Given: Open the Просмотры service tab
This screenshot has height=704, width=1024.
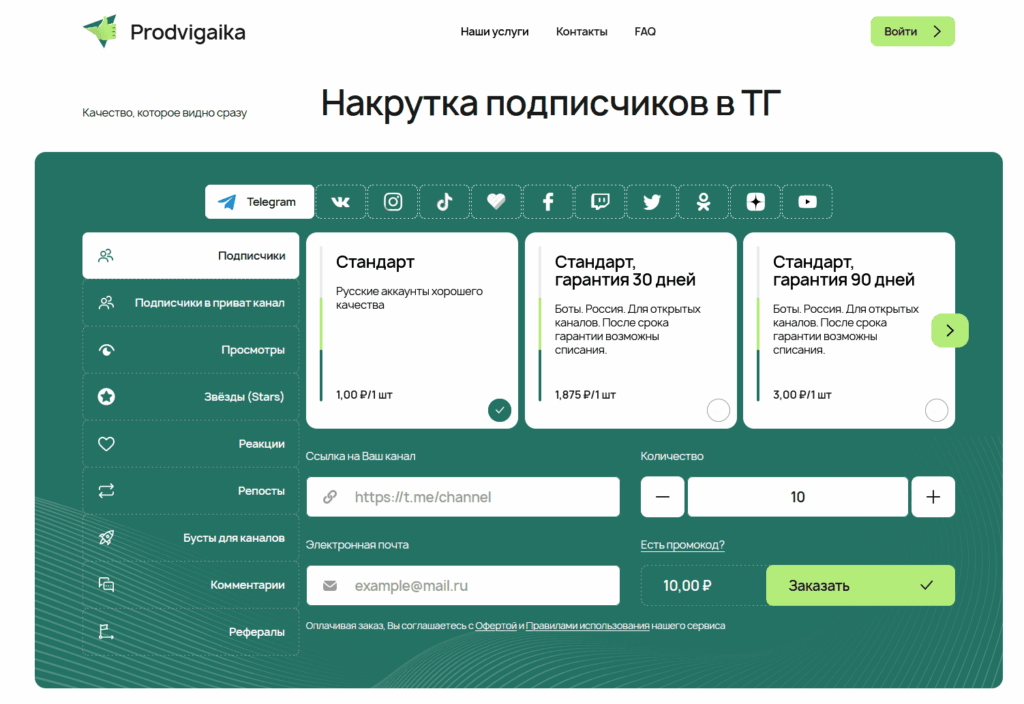Looking at the screenshot, I should click(x=191, y=350).
